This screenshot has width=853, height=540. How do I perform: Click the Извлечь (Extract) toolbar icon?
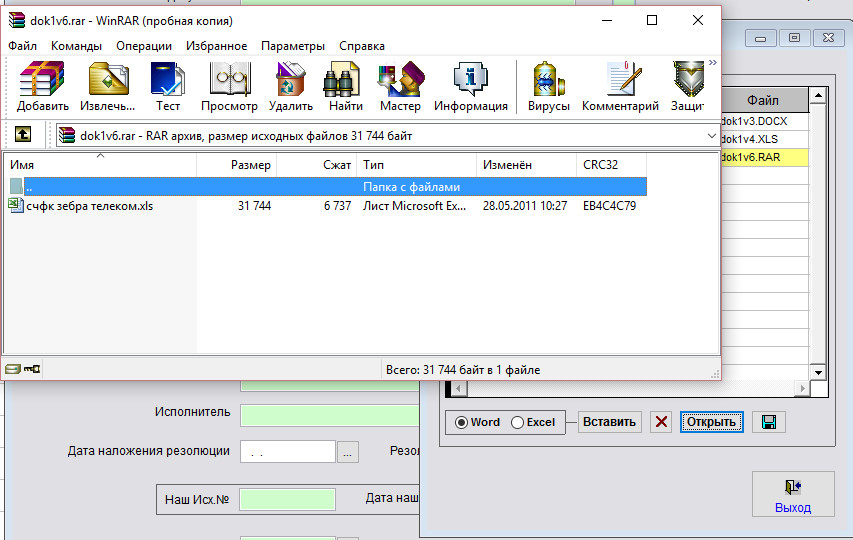coord(108,86)
